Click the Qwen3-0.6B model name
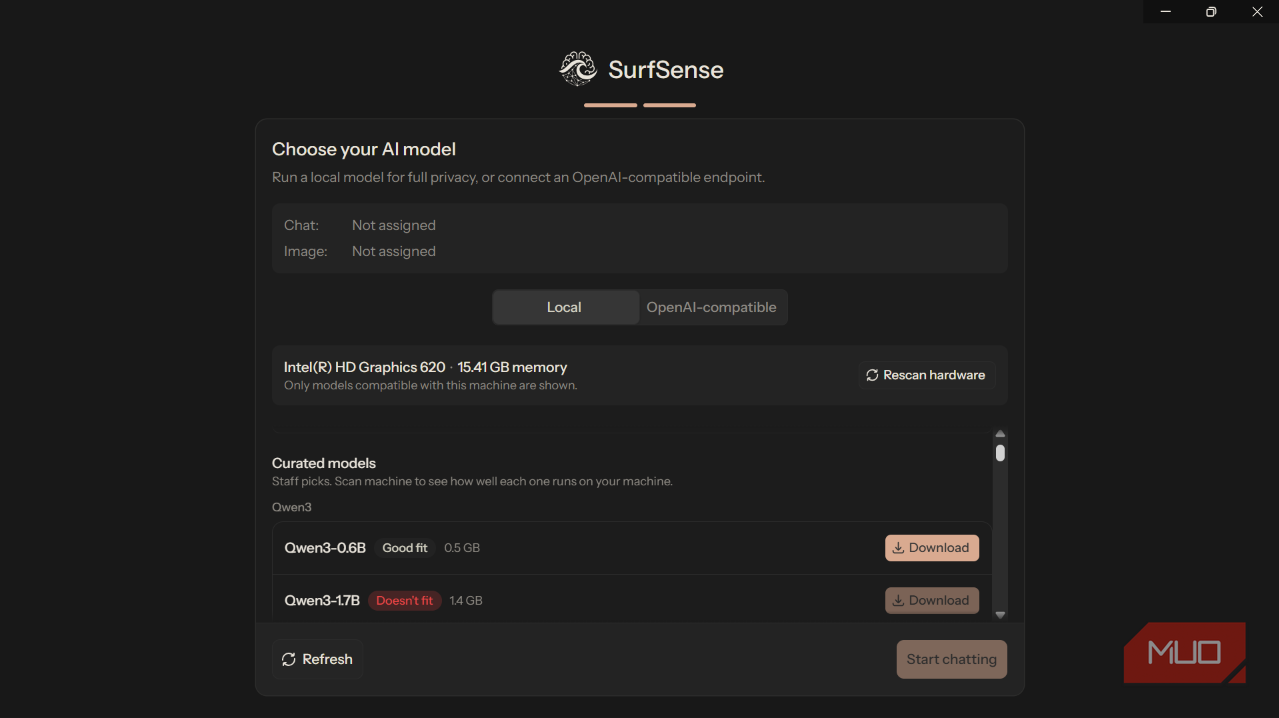1279x718 pixels. pos(325,548)
